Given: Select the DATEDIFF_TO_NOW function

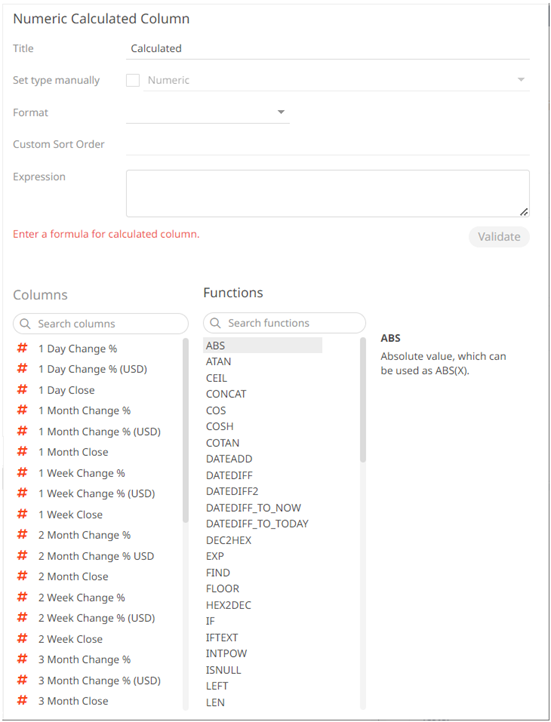Looking at the screenshot, I should 253,507.
